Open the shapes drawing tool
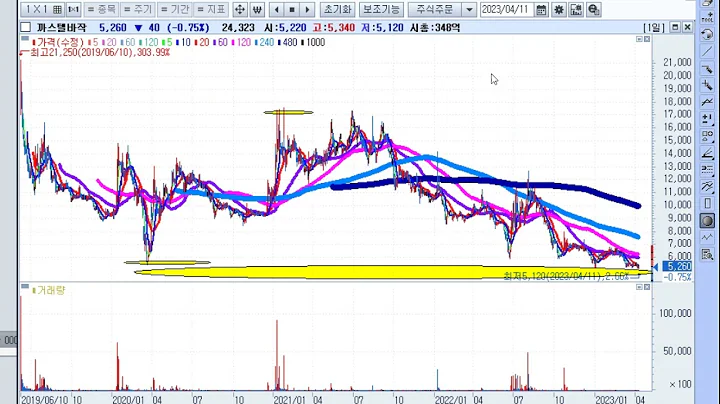720x404 pixels. tap(707, 136)
